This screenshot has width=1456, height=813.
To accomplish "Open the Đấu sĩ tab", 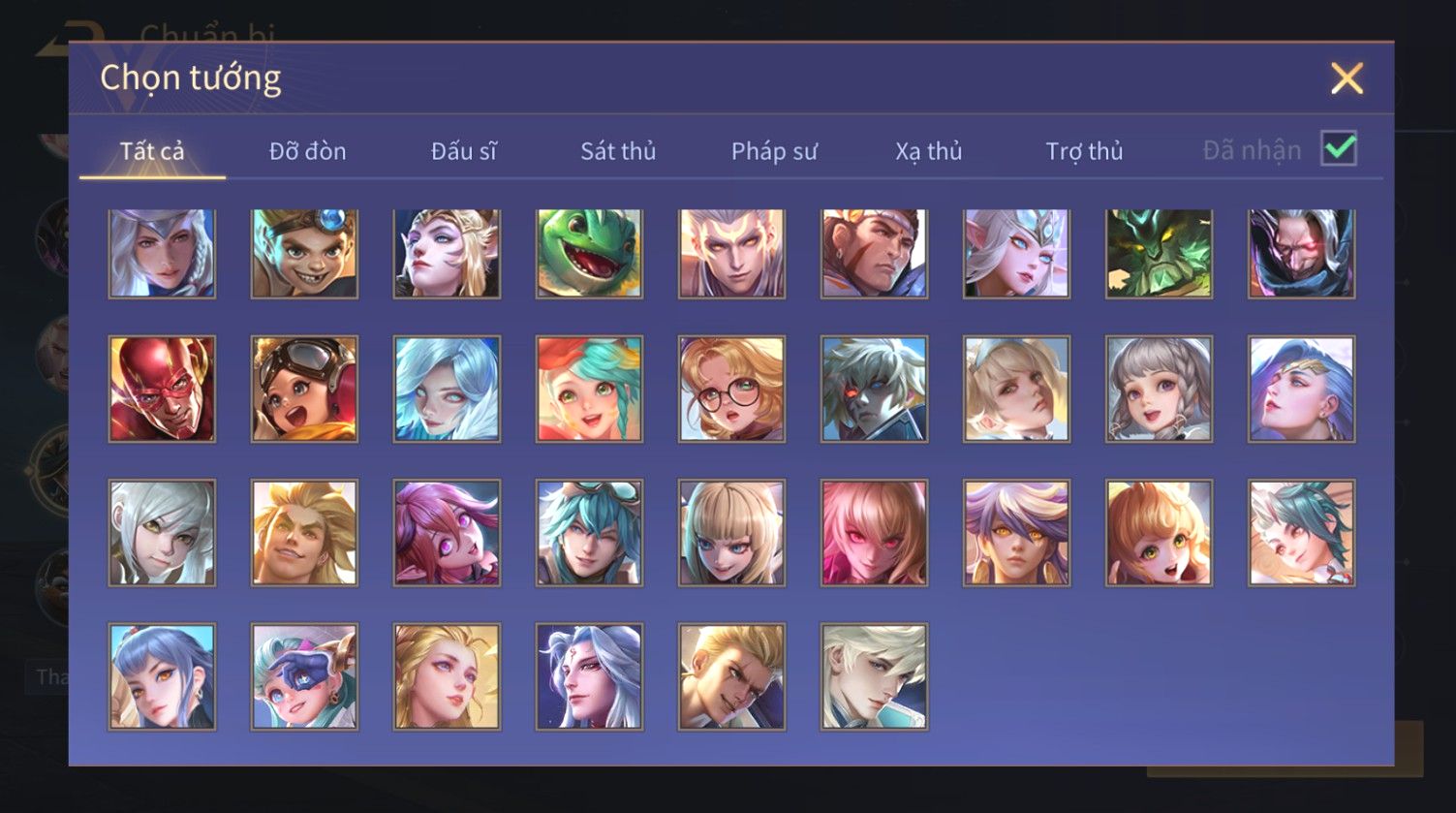I will point(463,151).
